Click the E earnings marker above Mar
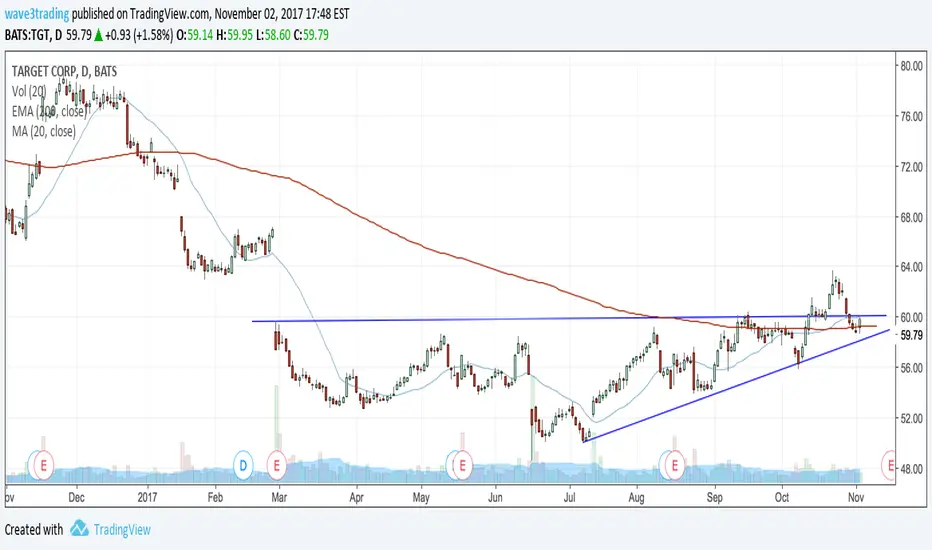 point(276,465)
